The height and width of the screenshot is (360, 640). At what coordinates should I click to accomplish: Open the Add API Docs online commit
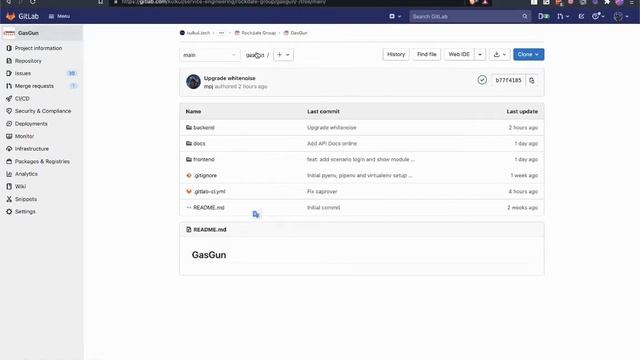click(x=332, y=144)
